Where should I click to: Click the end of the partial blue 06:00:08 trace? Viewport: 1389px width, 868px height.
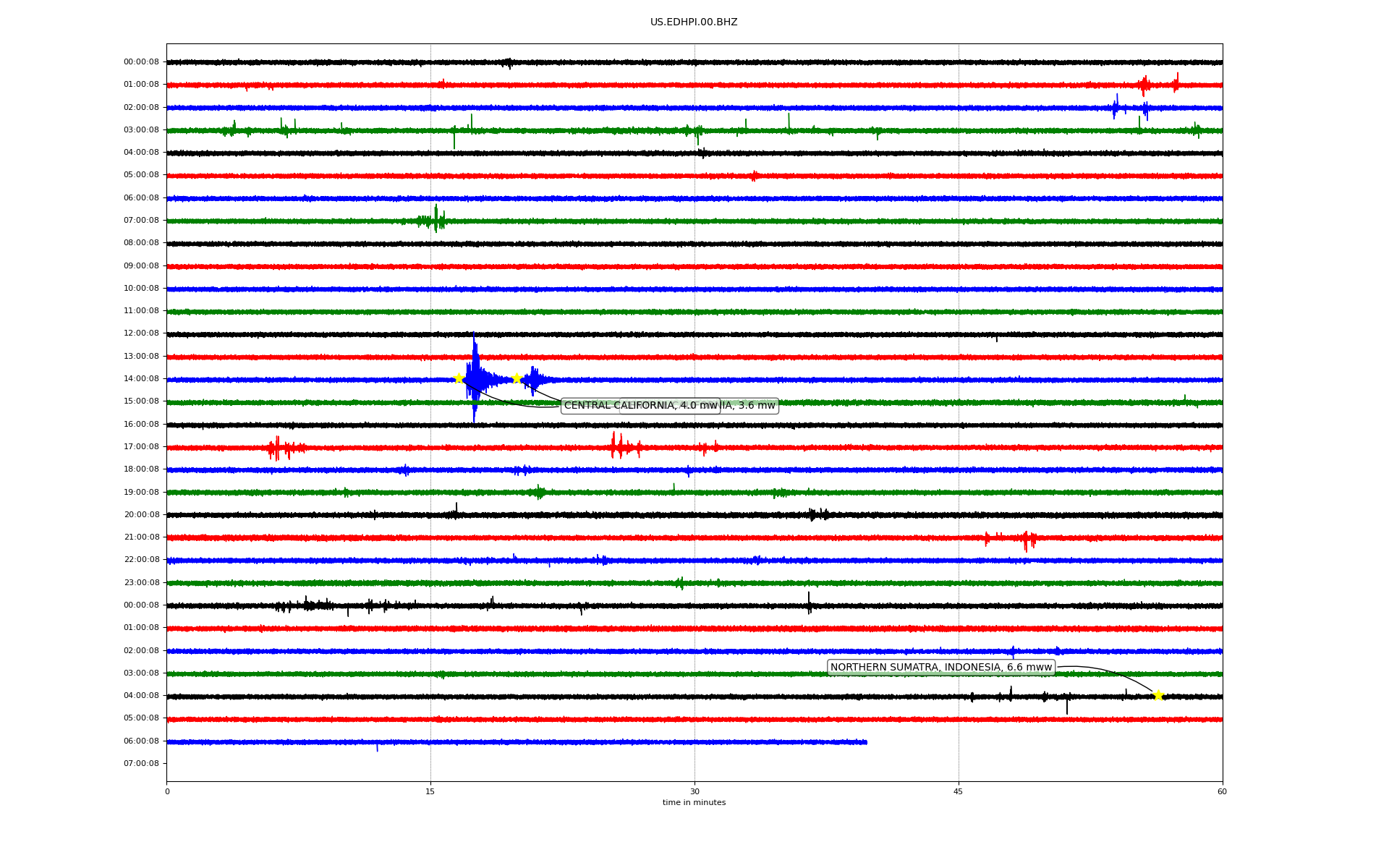865,742
